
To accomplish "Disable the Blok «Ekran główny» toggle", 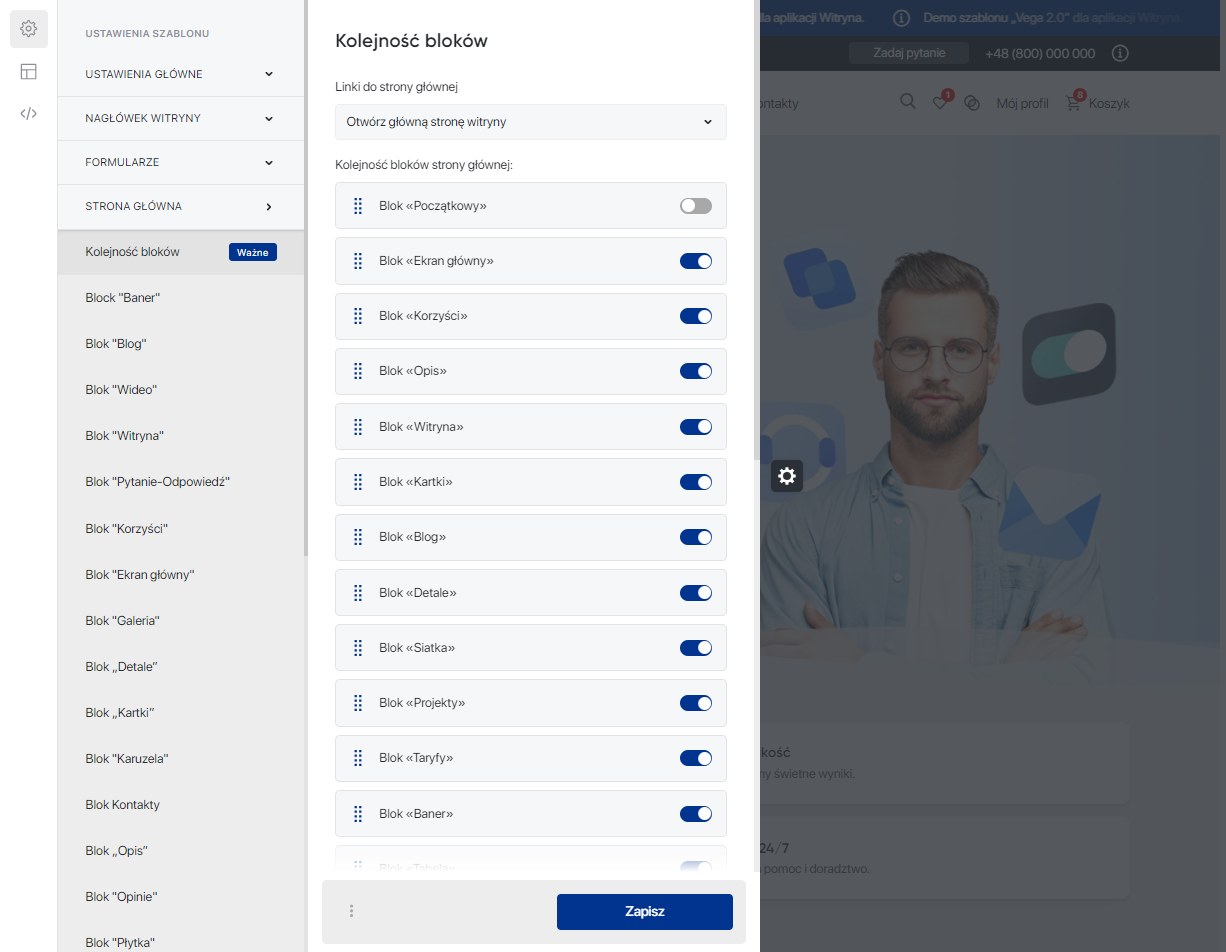I will point(696,261).
